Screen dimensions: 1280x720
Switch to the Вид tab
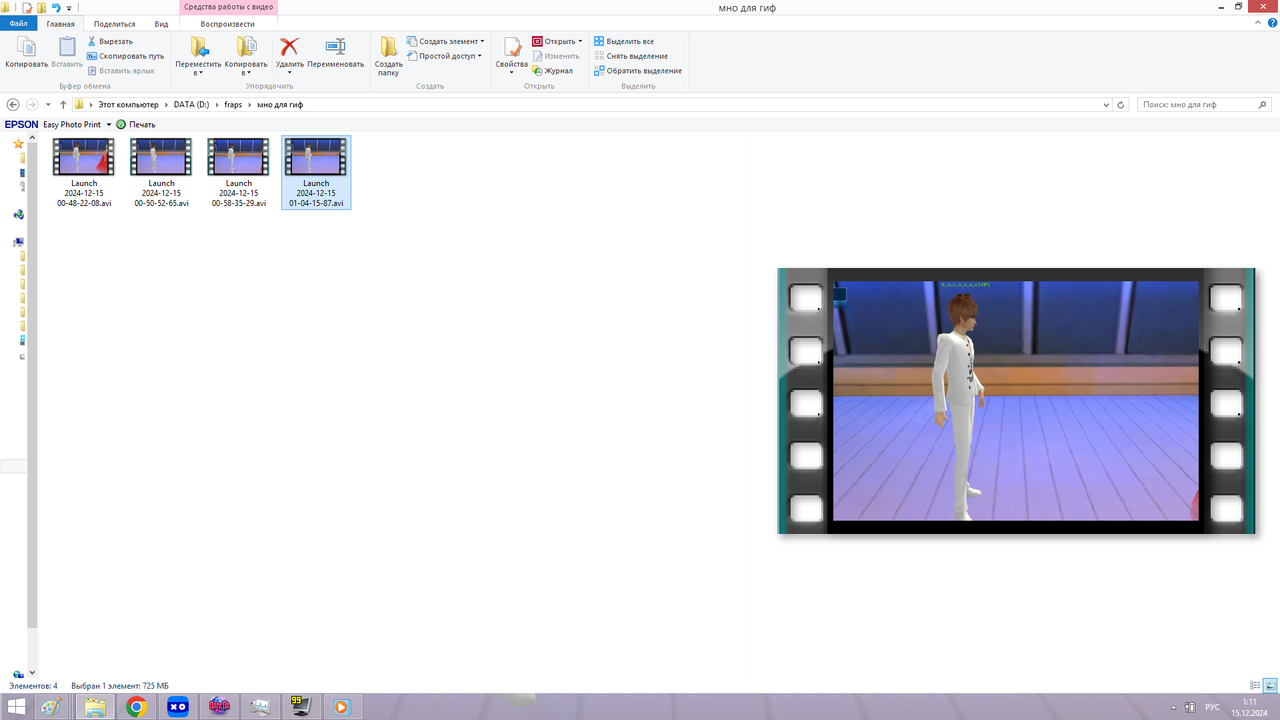point(161,23)
